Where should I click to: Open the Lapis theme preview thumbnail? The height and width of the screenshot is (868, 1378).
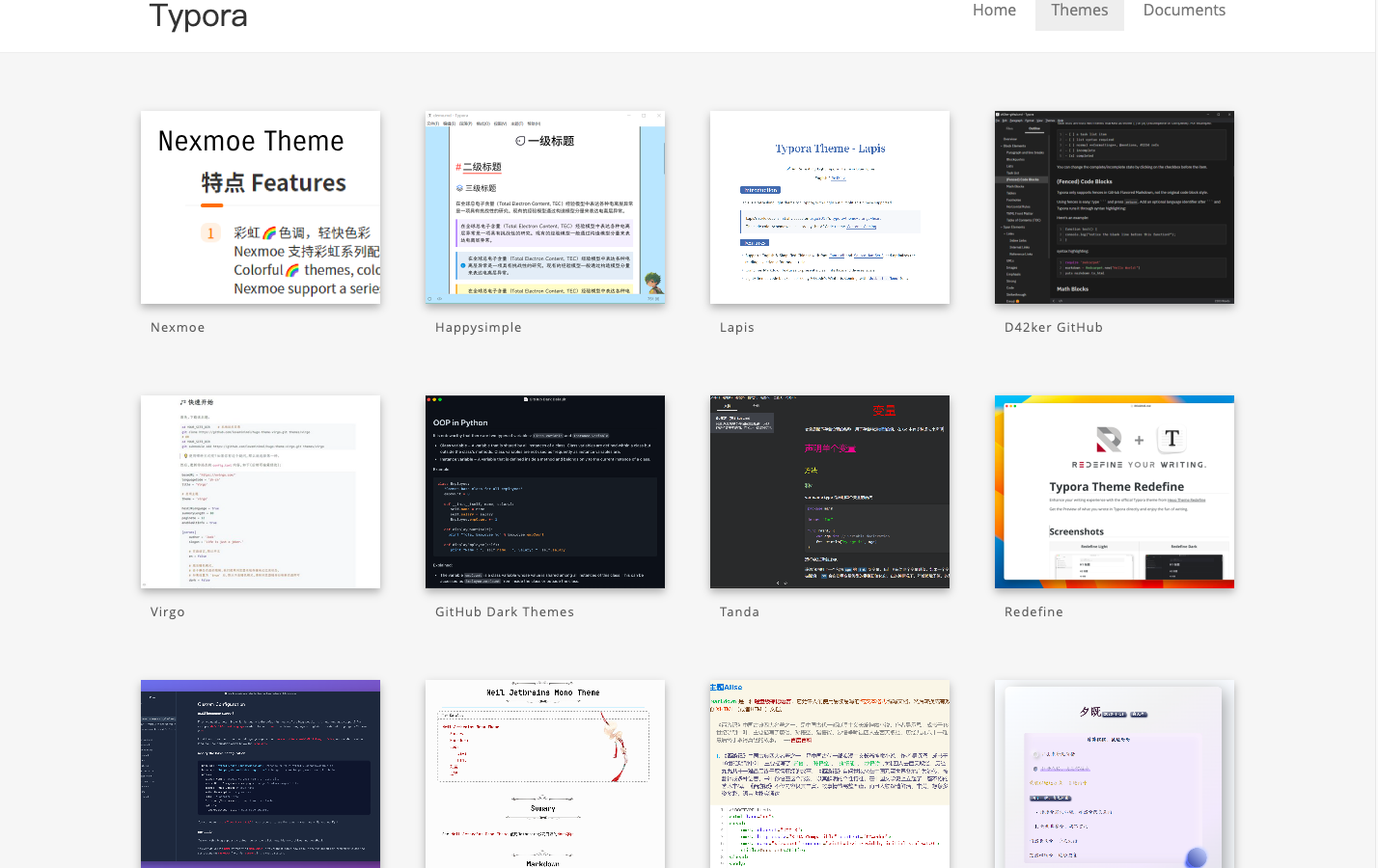click(830, 207)
